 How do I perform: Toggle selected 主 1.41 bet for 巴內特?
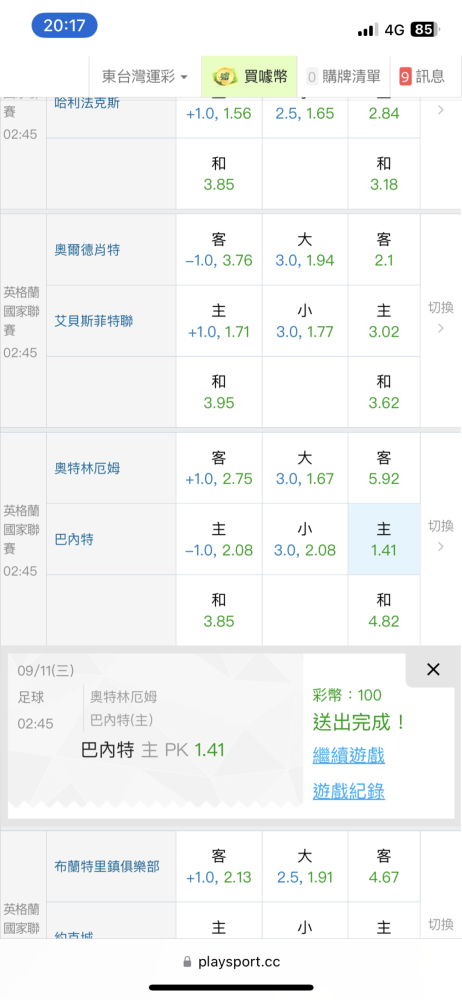(384, 539)
